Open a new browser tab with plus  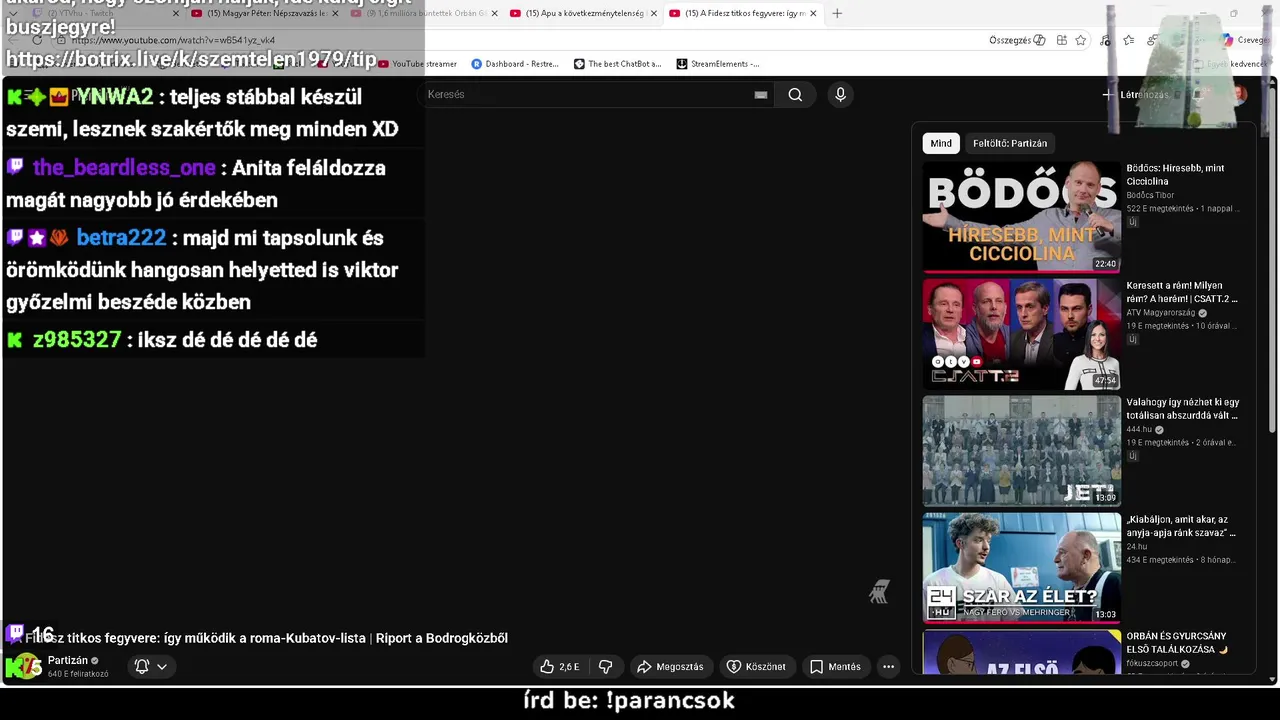coord(837,13)
